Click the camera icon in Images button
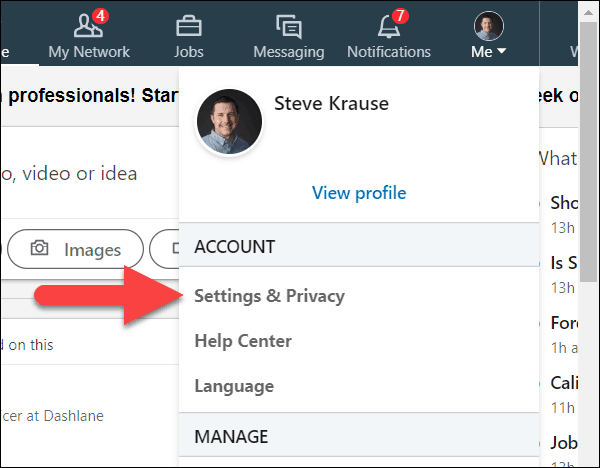 point(39,248)
